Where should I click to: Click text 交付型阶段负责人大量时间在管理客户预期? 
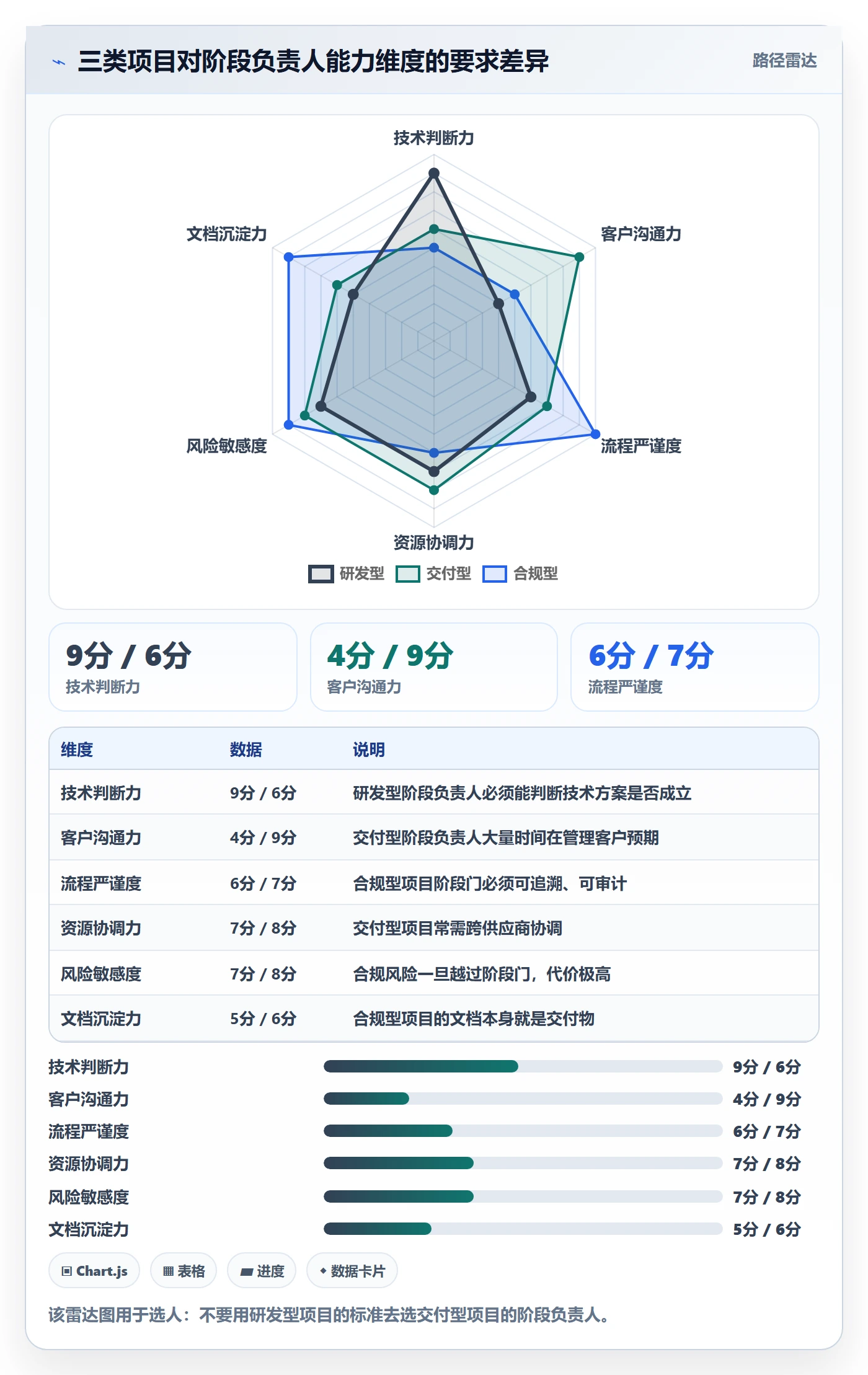click(506, 838)
